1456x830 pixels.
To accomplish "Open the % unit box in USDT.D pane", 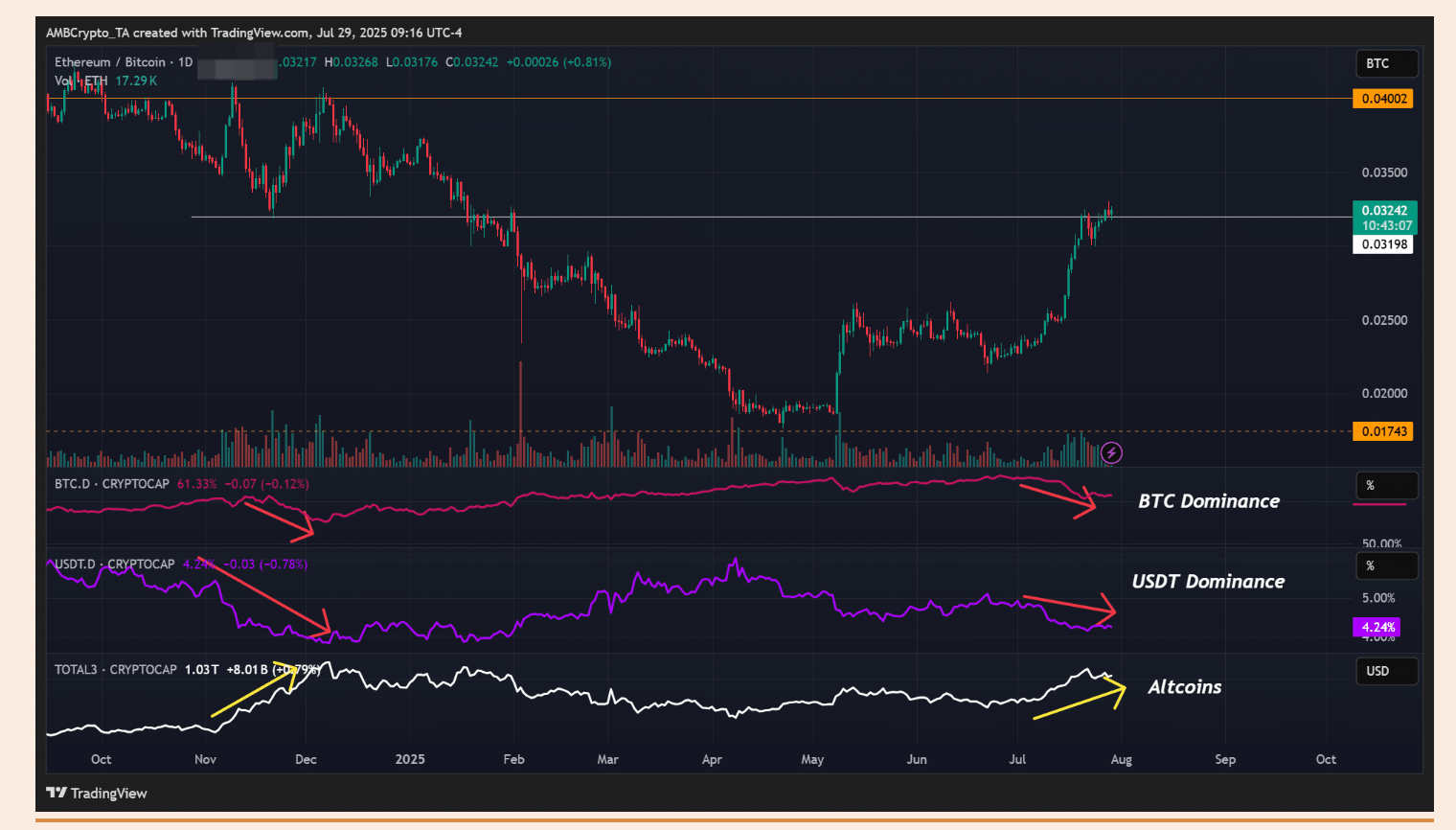I will click(1386, 566).
